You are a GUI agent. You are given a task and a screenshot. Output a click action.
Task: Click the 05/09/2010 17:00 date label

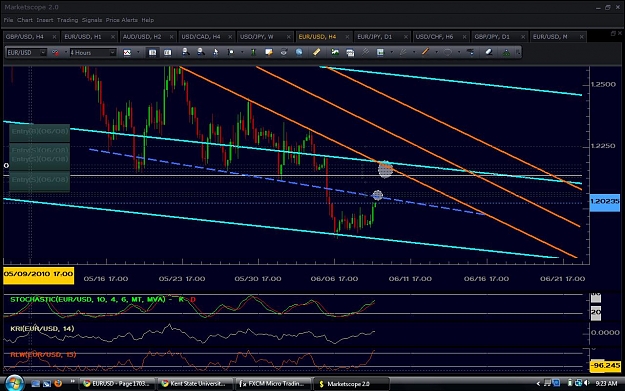tap(38, 275)
